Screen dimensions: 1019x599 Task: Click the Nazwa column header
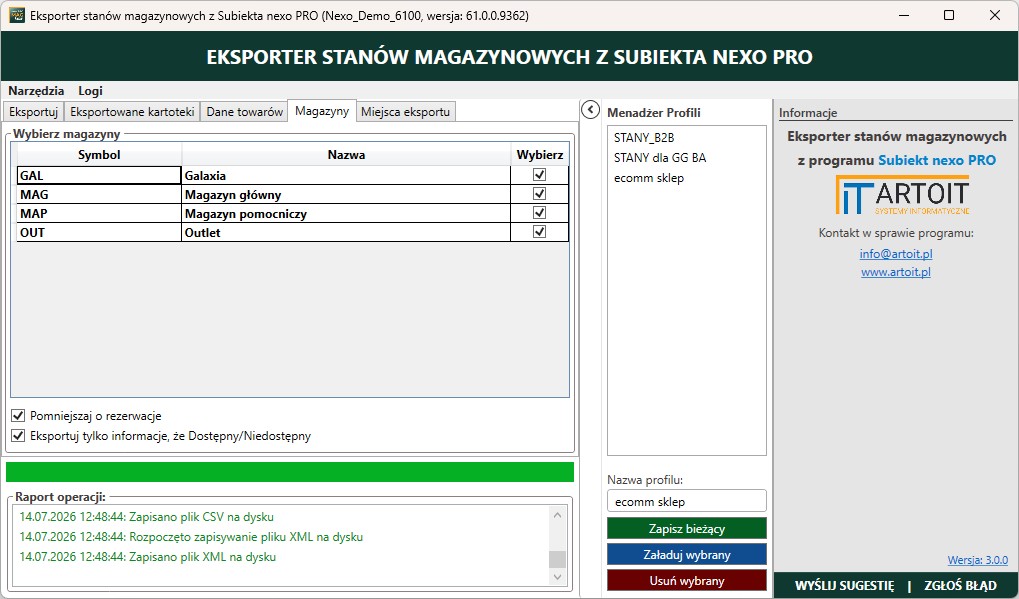pyautogui.click(x=346, y=155)
